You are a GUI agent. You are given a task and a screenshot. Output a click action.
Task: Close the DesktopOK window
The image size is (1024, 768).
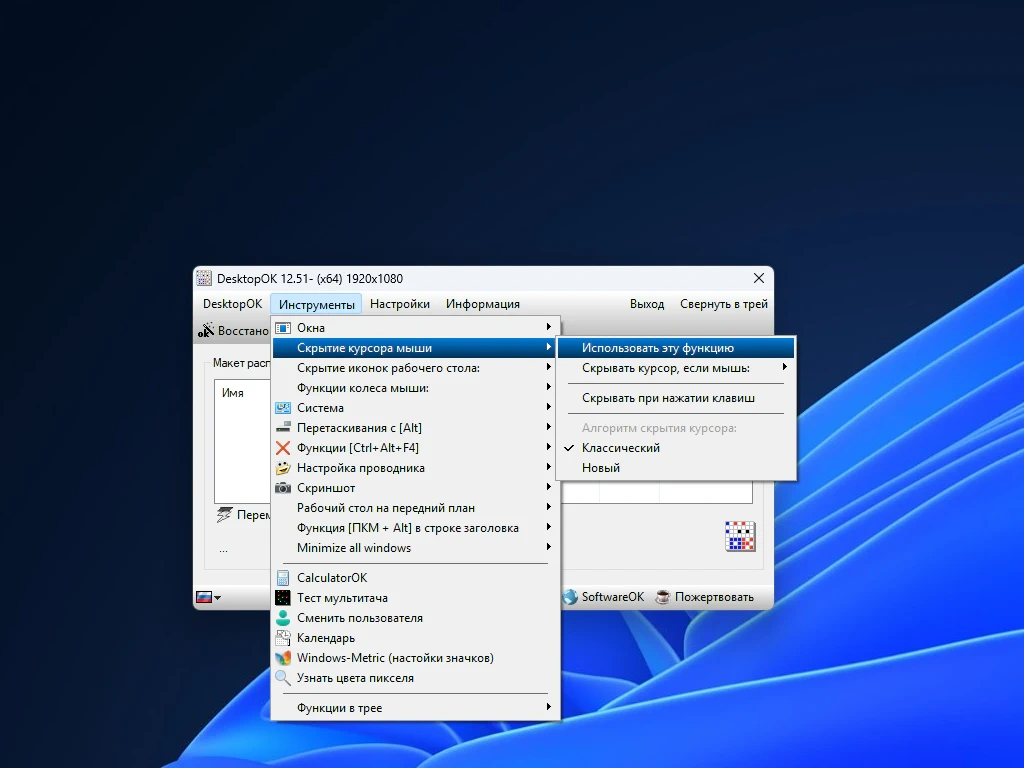pos(758,278)
